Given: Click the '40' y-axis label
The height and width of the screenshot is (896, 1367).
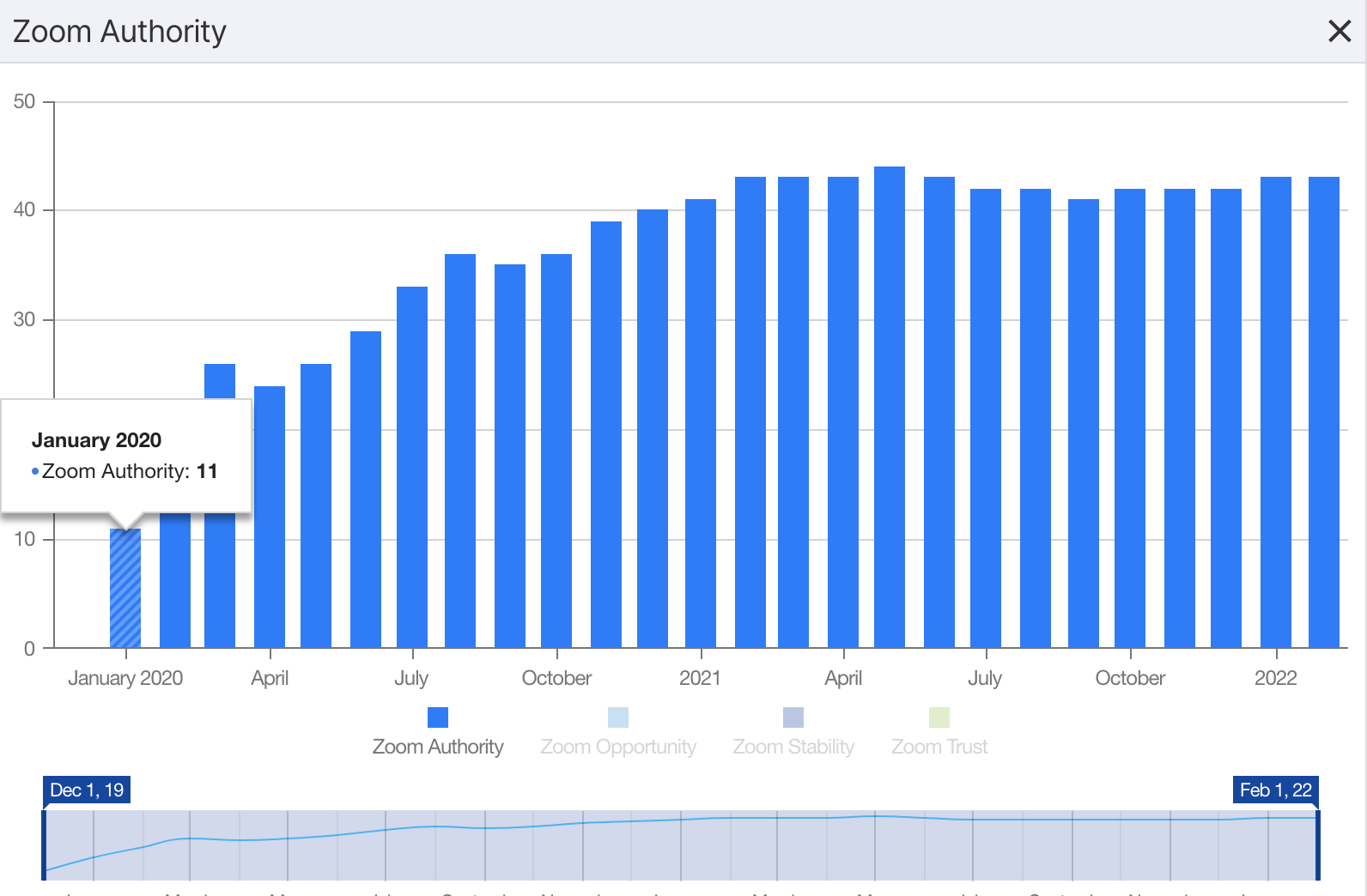Looking at the screenshot, I should coord(24,209).
